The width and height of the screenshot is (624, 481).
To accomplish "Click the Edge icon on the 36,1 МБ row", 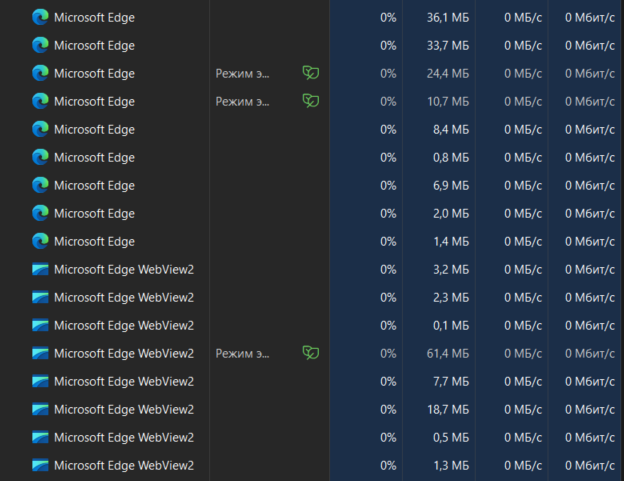I will pos(40,17).
